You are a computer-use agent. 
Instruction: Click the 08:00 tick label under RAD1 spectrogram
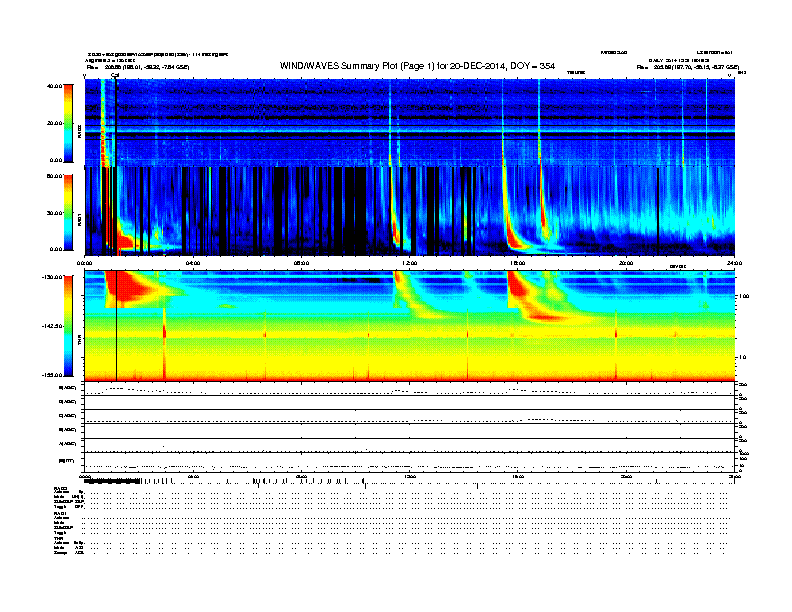coord(301,263)
